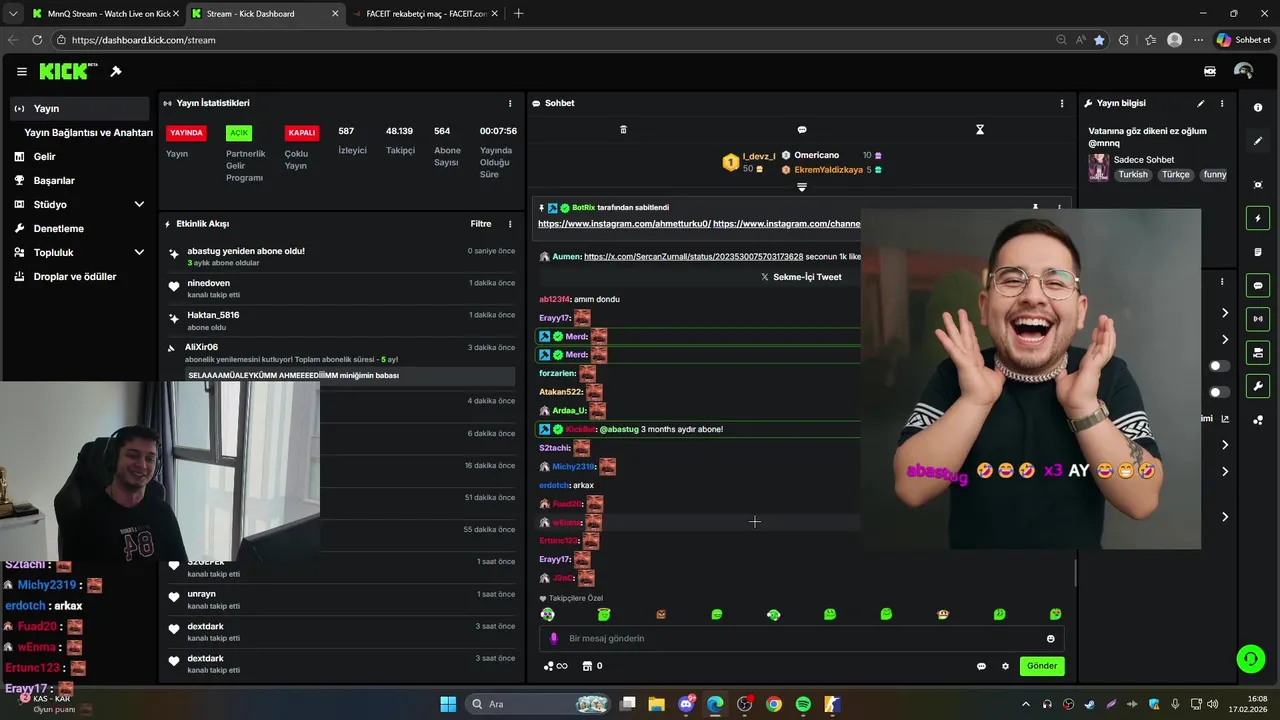
Task: Open the bottom chevron row in the right panel
Action: pyautogui.click(x=1225, y=517)
